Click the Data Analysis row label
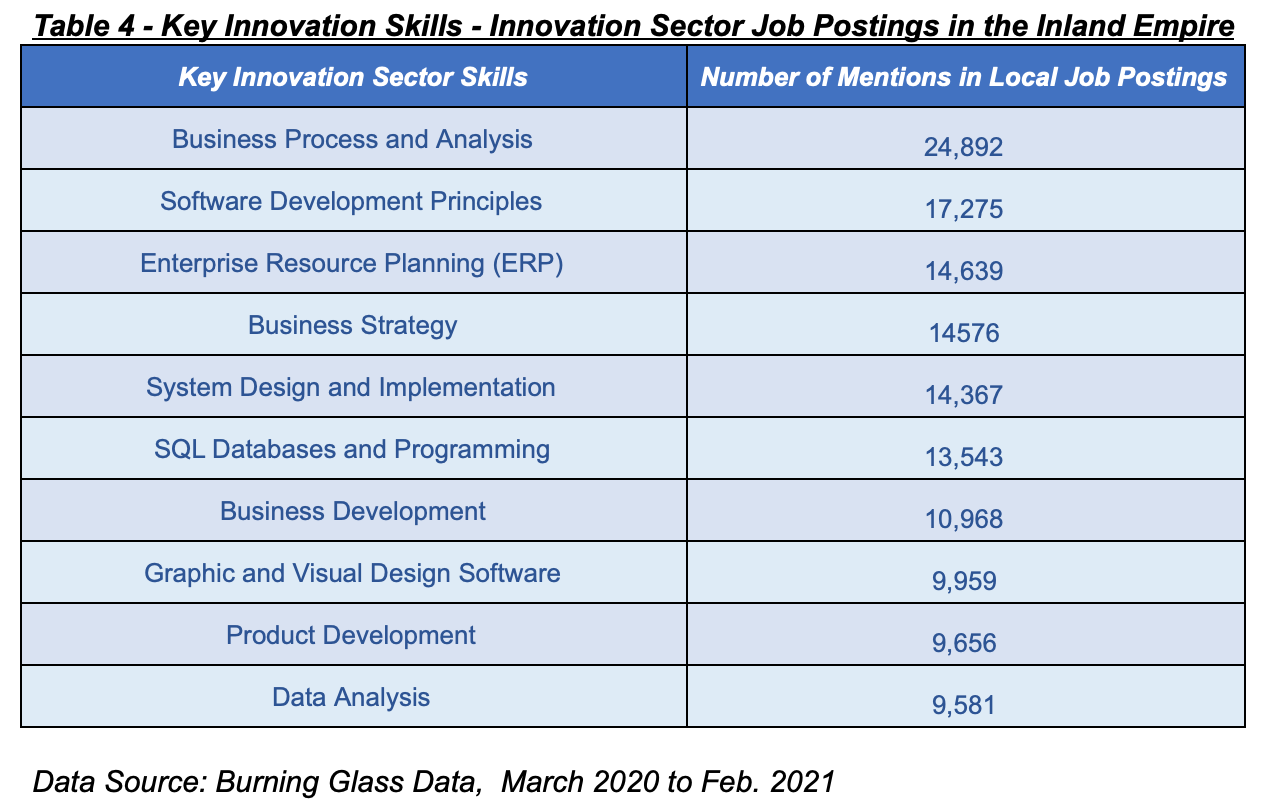The image size is (1272, 806). 351,697
